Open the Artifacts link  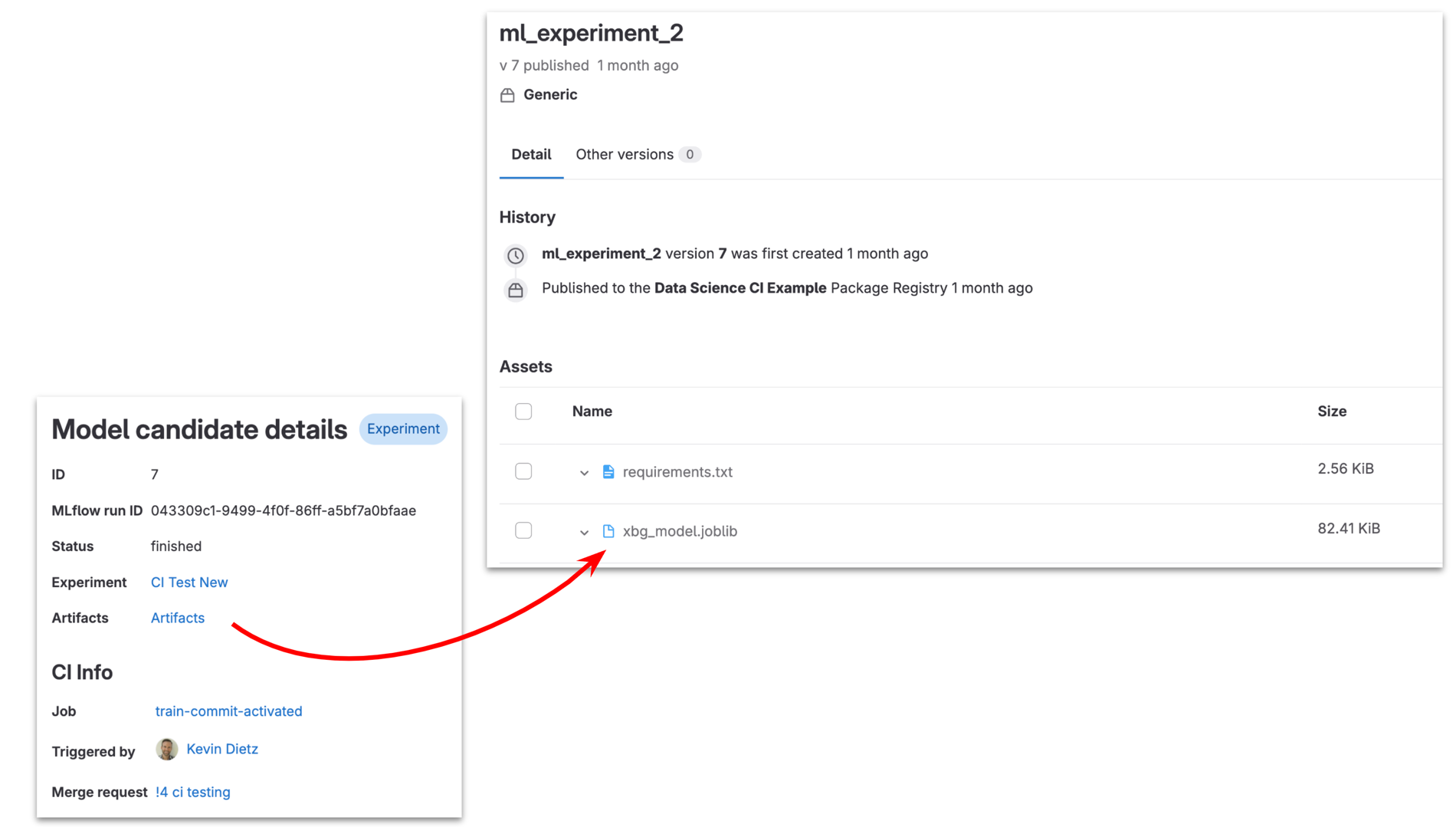pyautogui.click(x=178, y=618)
